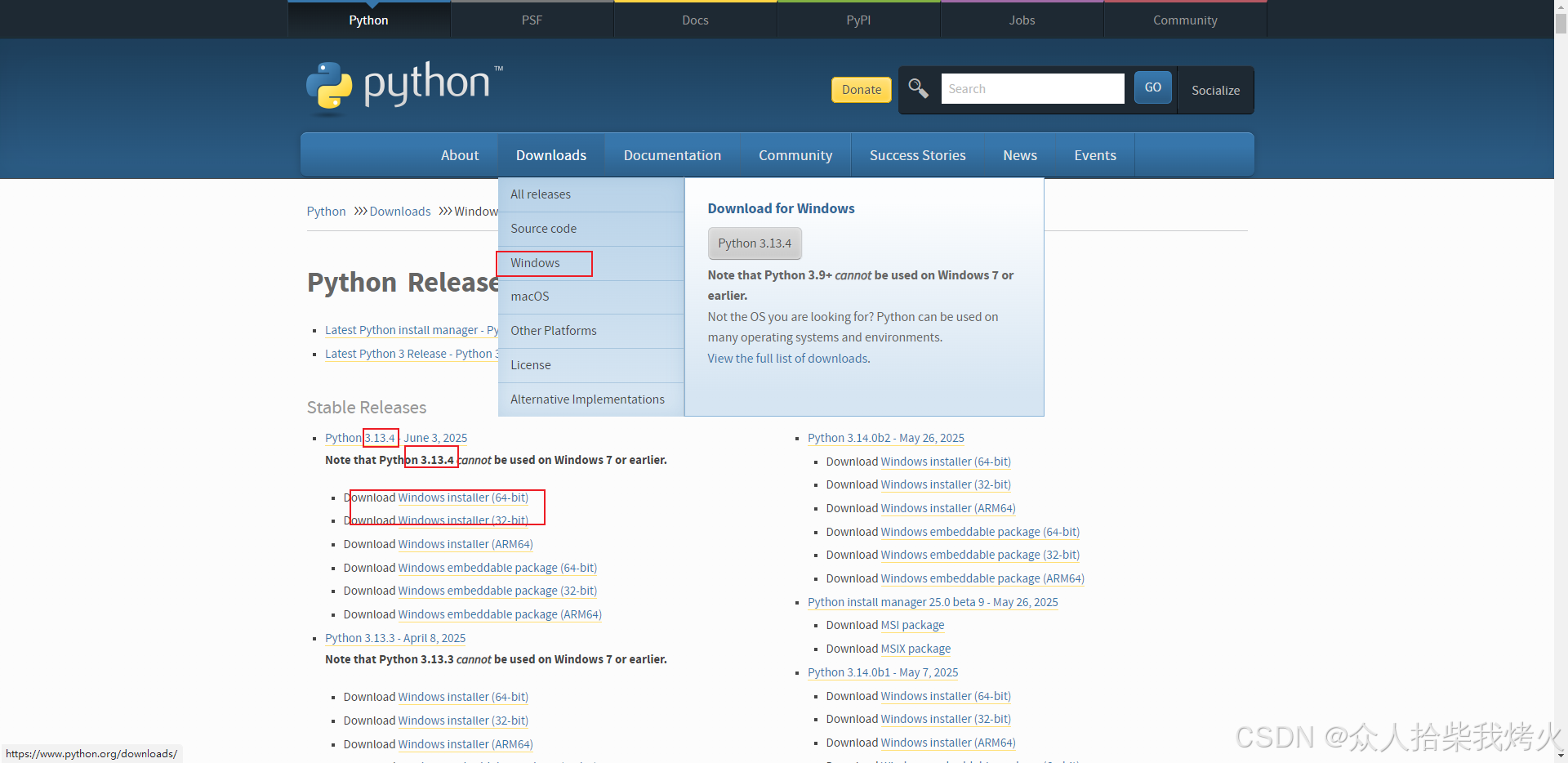Open the Socialize menu
1568x763 pixels.
(1215, 90)
